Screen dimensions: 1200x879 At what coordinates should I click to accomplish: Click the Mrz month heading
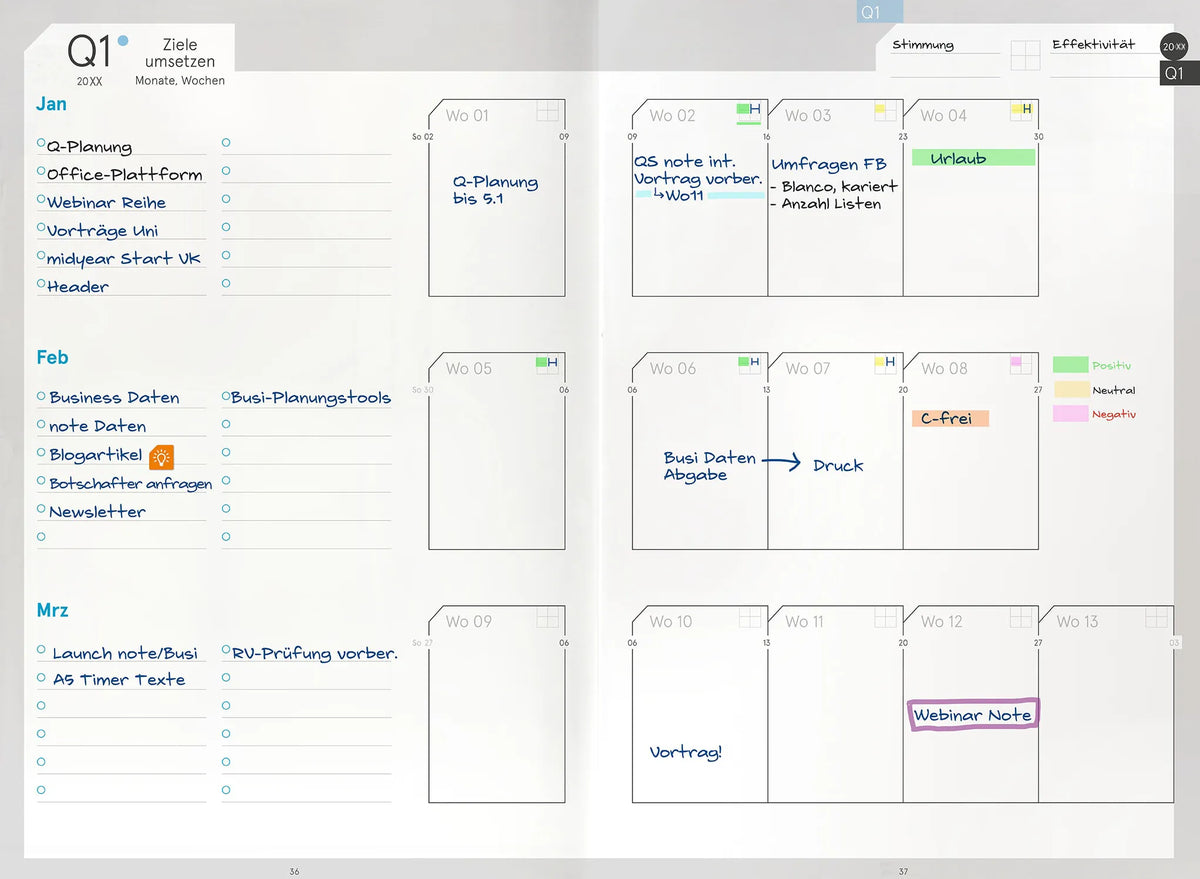tap(52, 610)
